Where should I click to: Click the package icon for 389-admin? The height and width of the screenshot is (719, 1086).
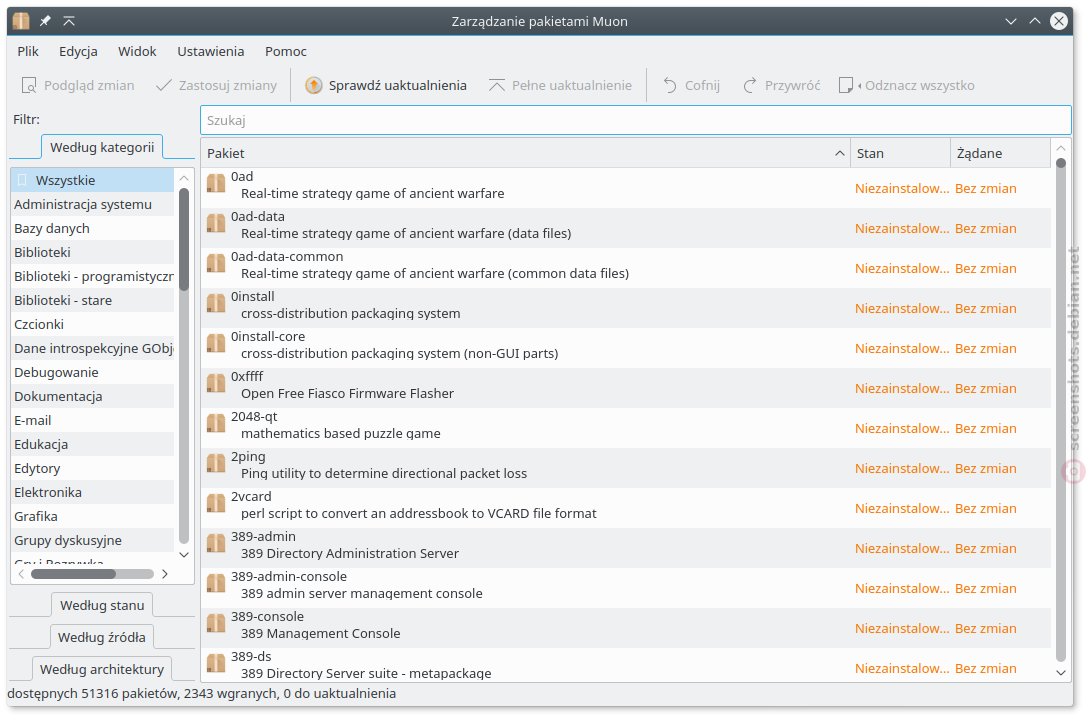click(x=216, y=543)
